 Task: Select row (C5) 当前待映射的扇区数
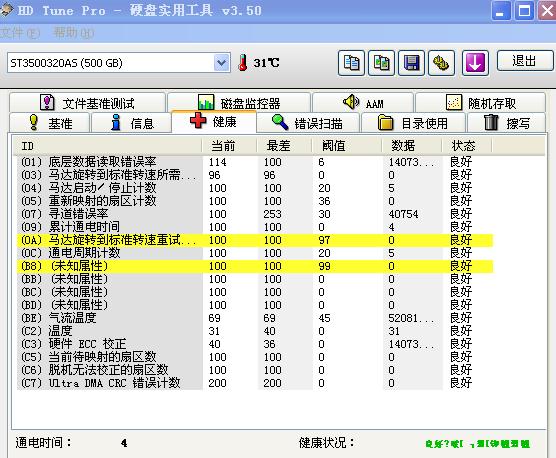pyautogui.click(x=255, y=357)
